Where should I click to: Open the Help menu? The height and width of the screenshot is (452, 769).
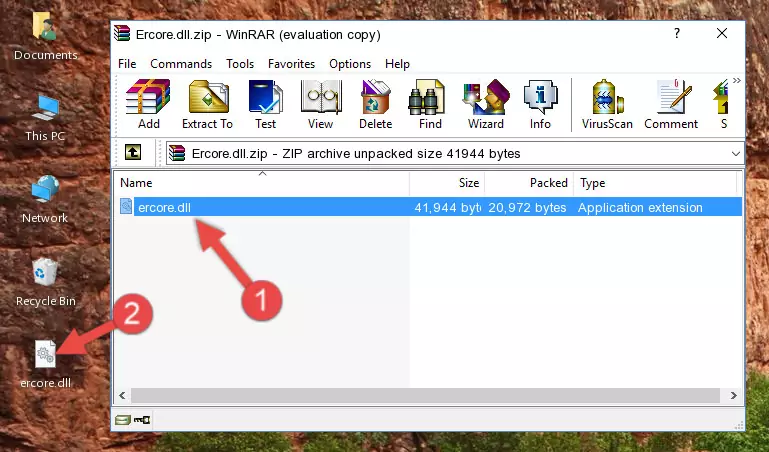pos(397,64)
